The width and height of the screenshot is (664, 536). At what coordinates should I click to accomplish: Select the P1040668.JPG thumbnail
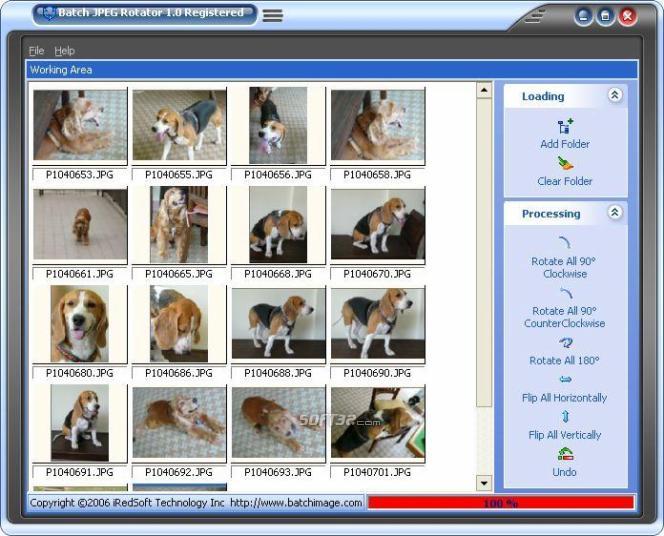tap(278, 225)
